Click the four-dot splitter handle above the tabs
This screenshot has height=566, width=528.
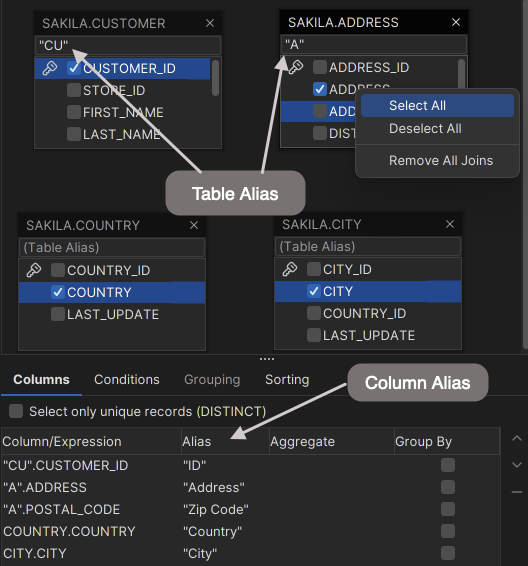267,359
